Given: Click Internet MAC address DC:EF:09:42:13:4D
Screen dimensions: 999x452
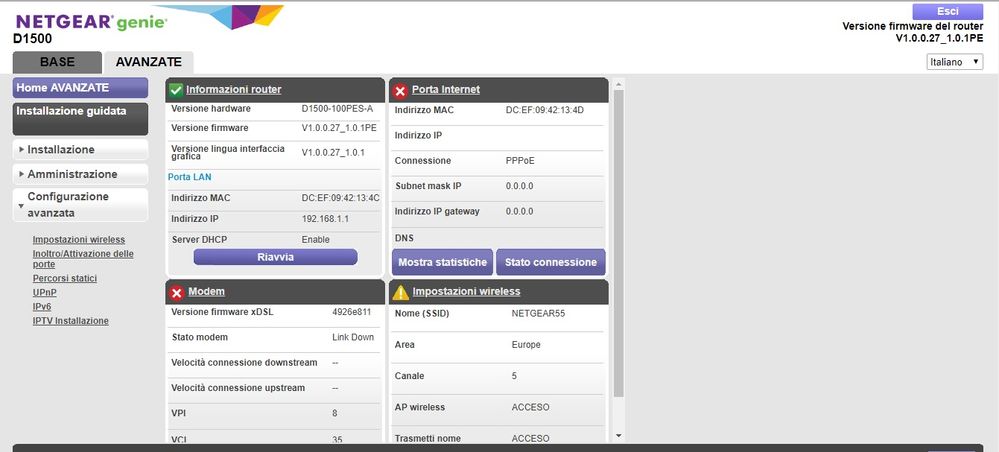Looking at the screenshot, I should pos(545,110).
